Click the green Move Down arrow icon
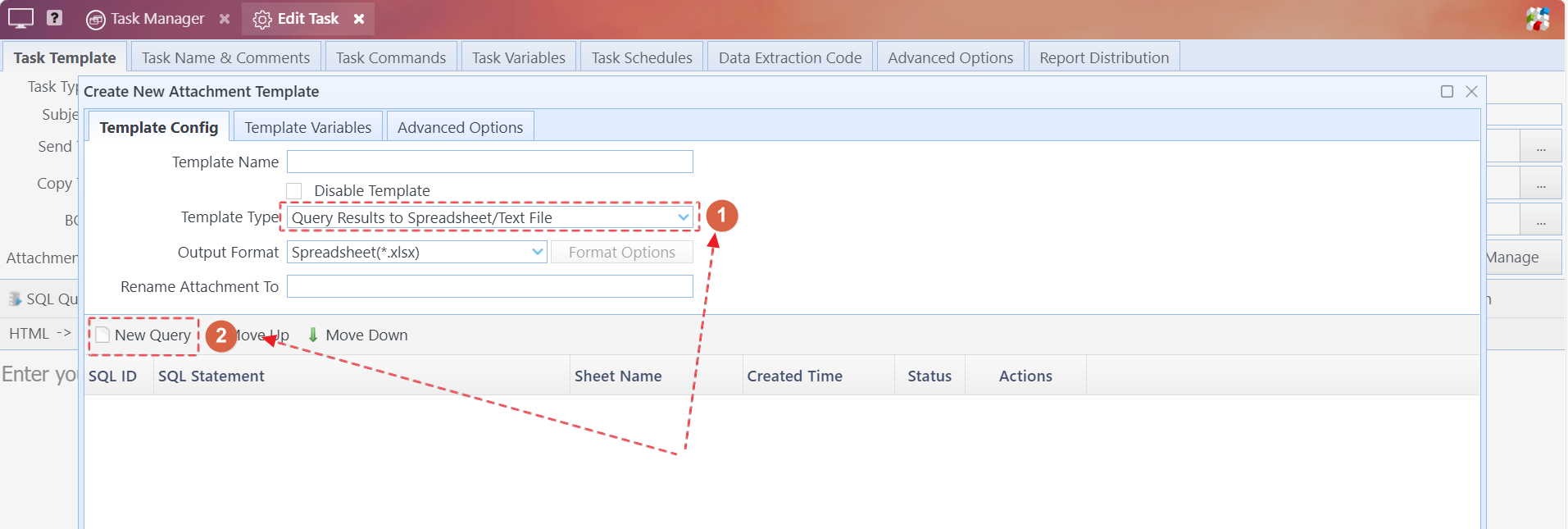The width and height of the screenshot is (1568, 529). point(313,335)
